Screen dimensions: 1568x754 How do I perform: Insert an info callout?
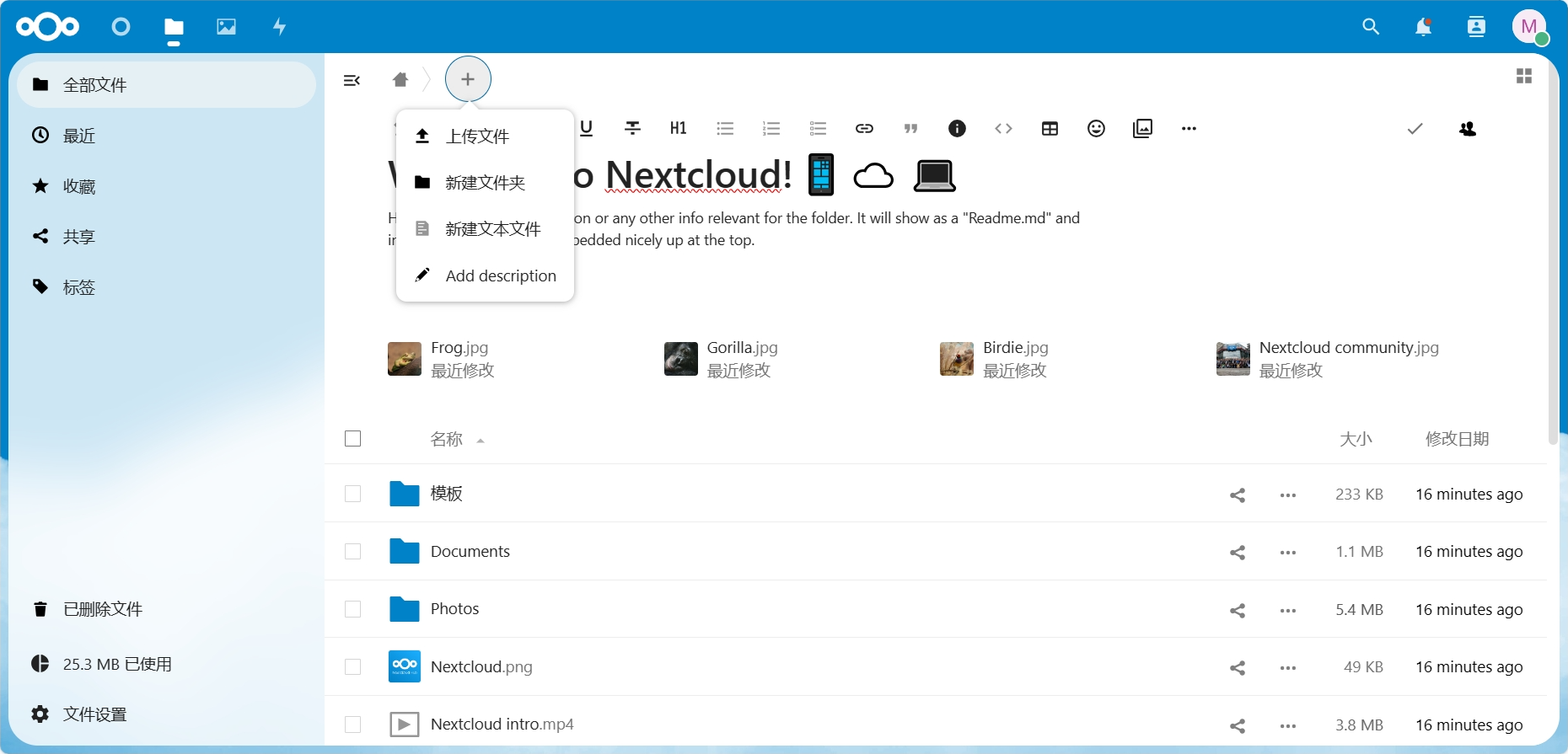pos(957,128)
